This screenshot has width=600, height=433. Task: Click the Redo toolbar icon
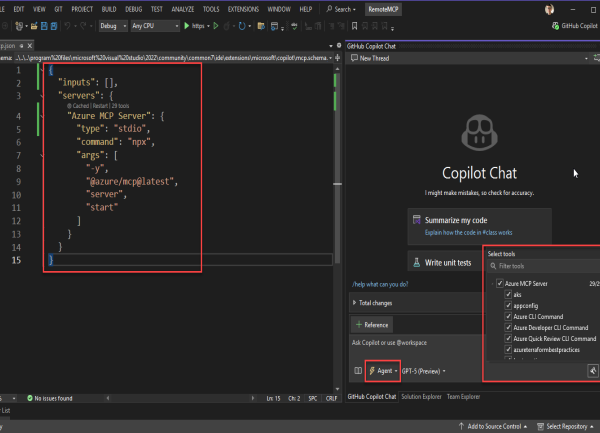[x=83, y=26]
